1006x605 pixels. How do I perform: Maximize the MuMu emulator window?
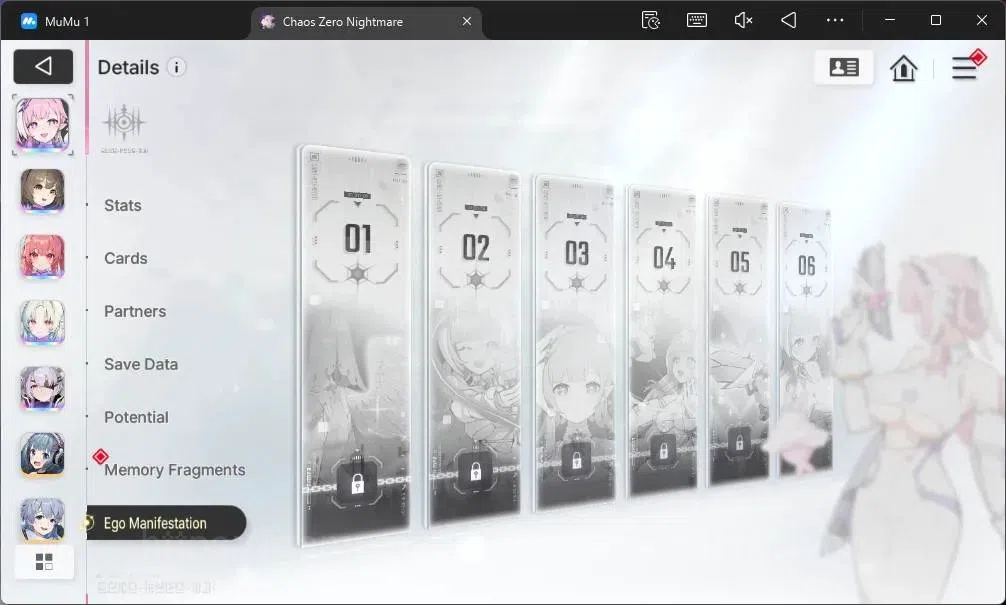click(936, 21)
